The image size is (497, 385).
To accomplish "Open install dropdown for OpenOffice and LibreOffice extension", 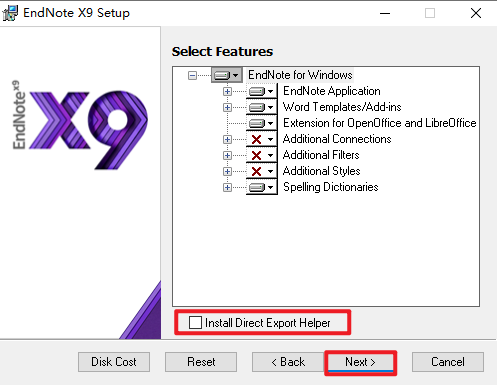I will click(x=262, y=123).
